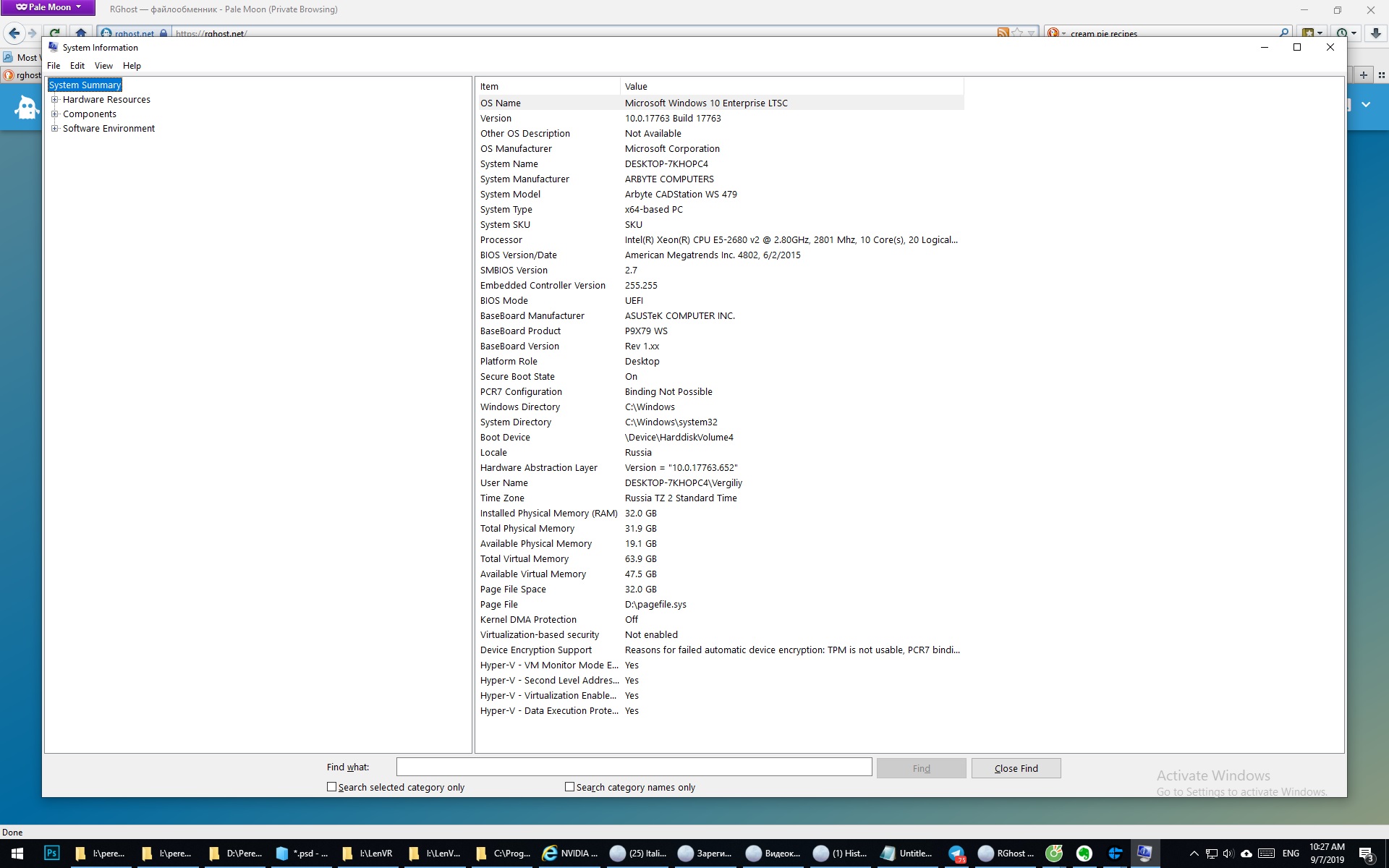Switch to the *.psd taskbar item
Screen dimensions: 1389x868
click(x=302, y=854)
